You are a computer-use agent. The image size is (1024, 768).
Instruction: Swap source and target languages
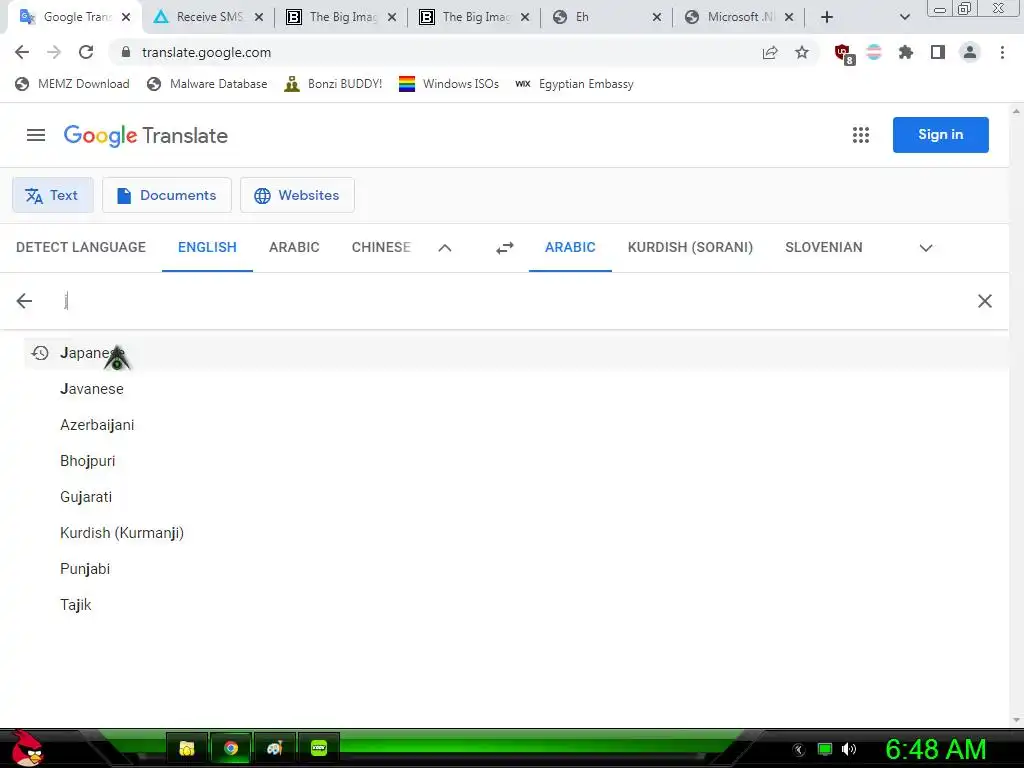point(505,248)
